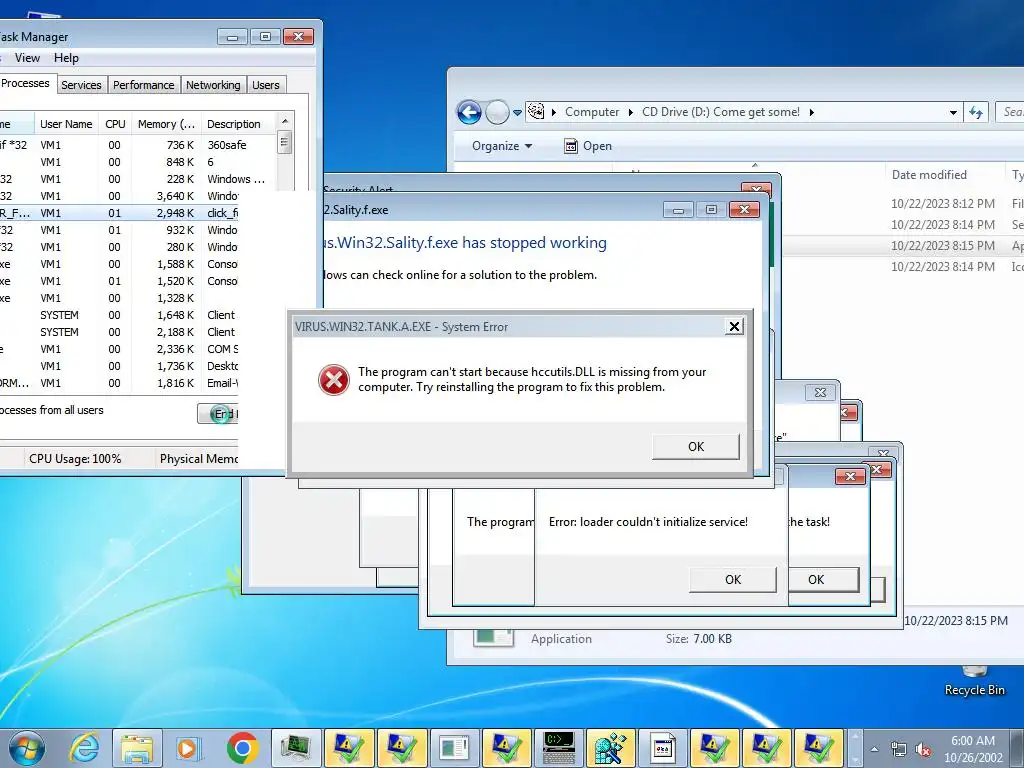
Task: Expand the breadcrumb arrow before Computer
Action: 554,112
